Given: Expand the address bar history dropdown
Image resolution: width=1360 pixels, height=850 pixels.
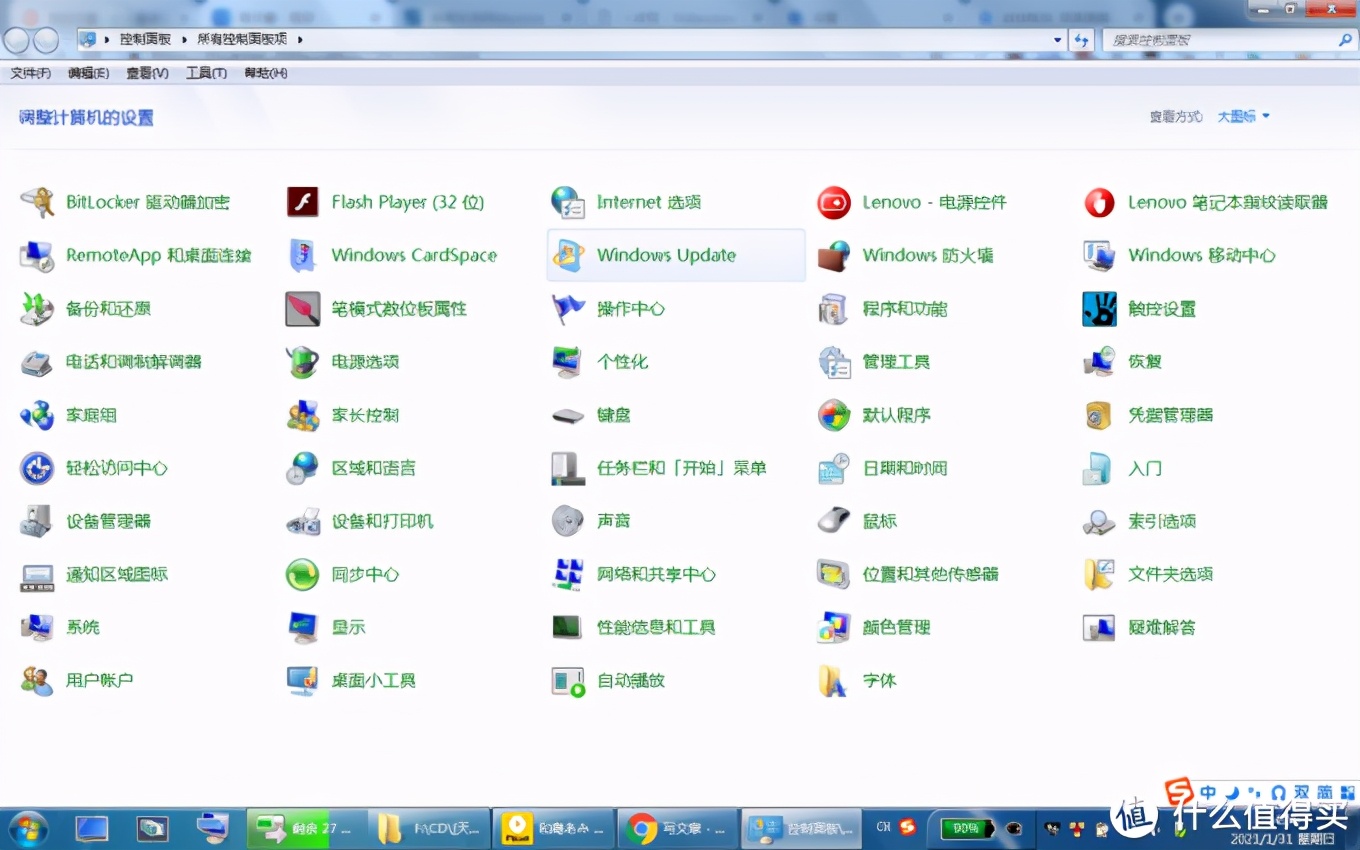Looking at the screenshot, I should pyautogui.click(x=1057, y=40).
